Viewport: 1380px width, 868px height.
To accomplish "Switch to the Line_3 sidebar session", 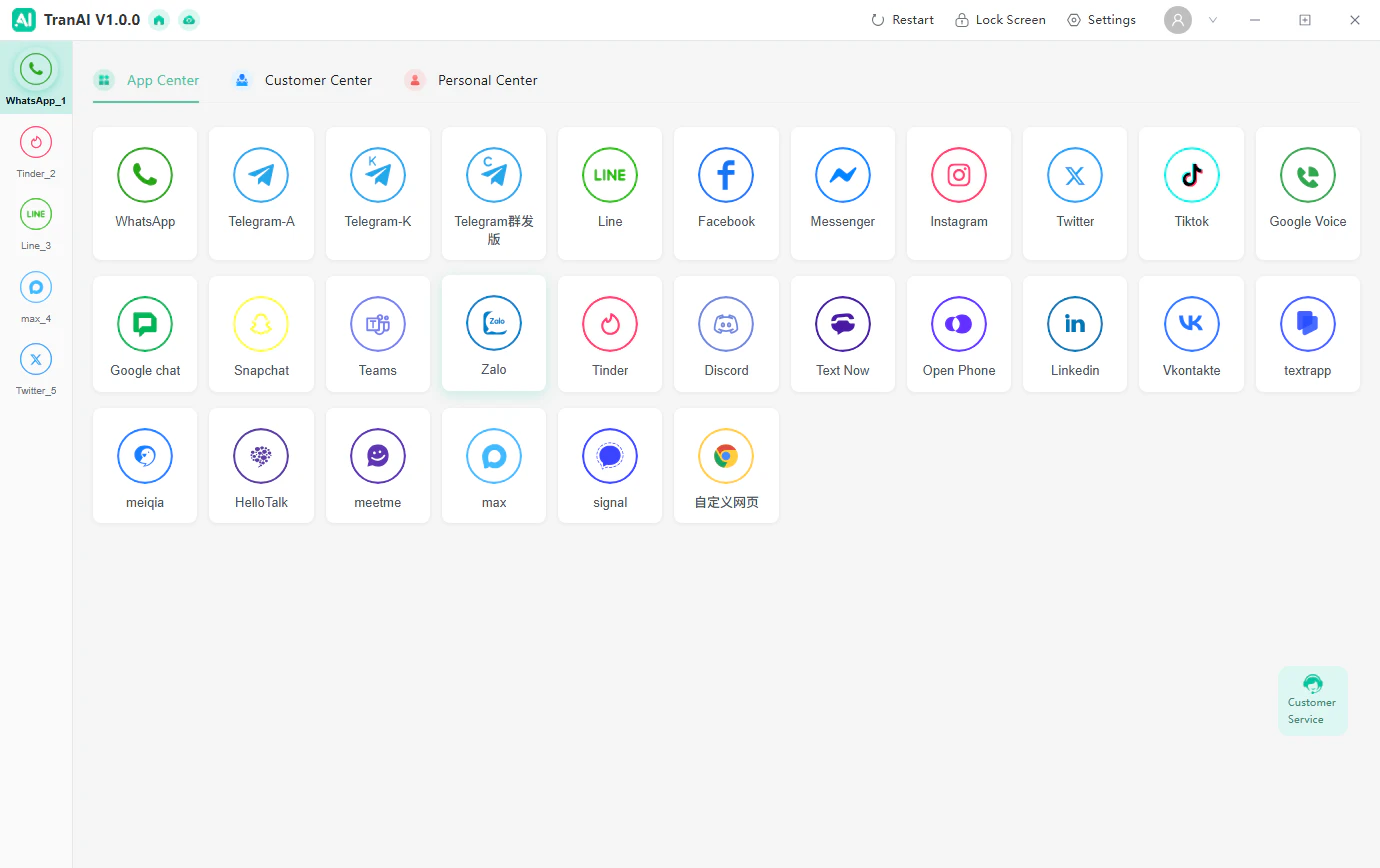I will click(36, 224).
